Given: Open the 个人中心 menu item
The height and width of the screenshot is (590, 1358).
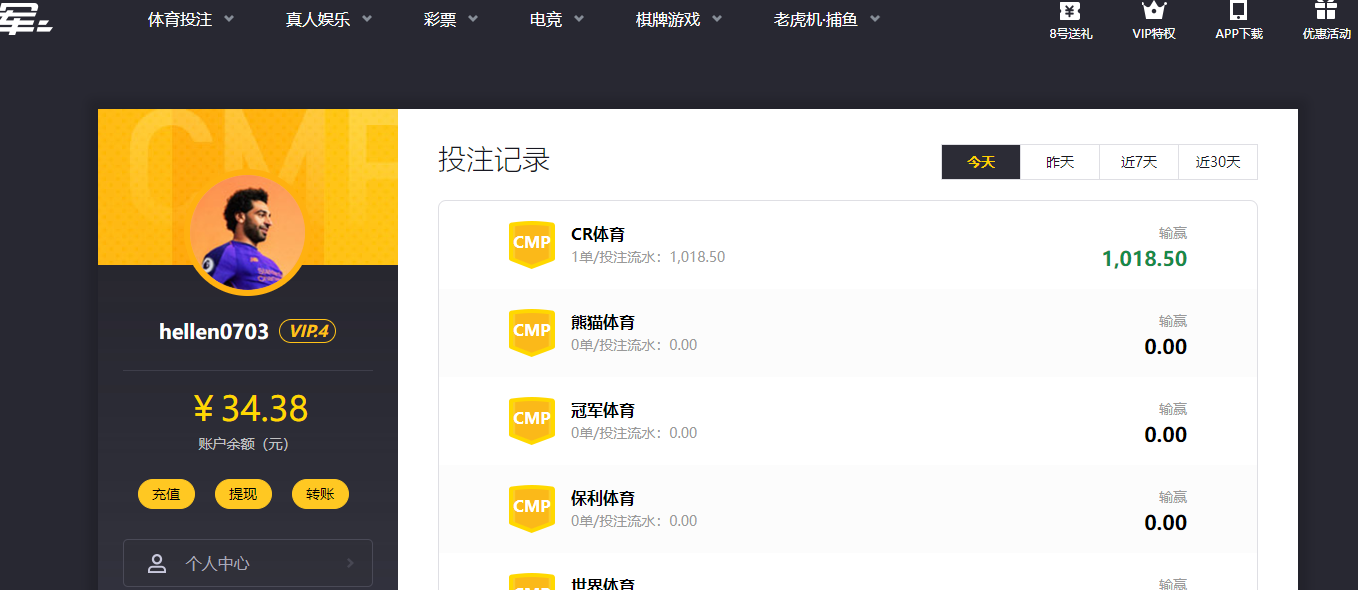Looking at the screenshot, I should click(x=248, y=563).
